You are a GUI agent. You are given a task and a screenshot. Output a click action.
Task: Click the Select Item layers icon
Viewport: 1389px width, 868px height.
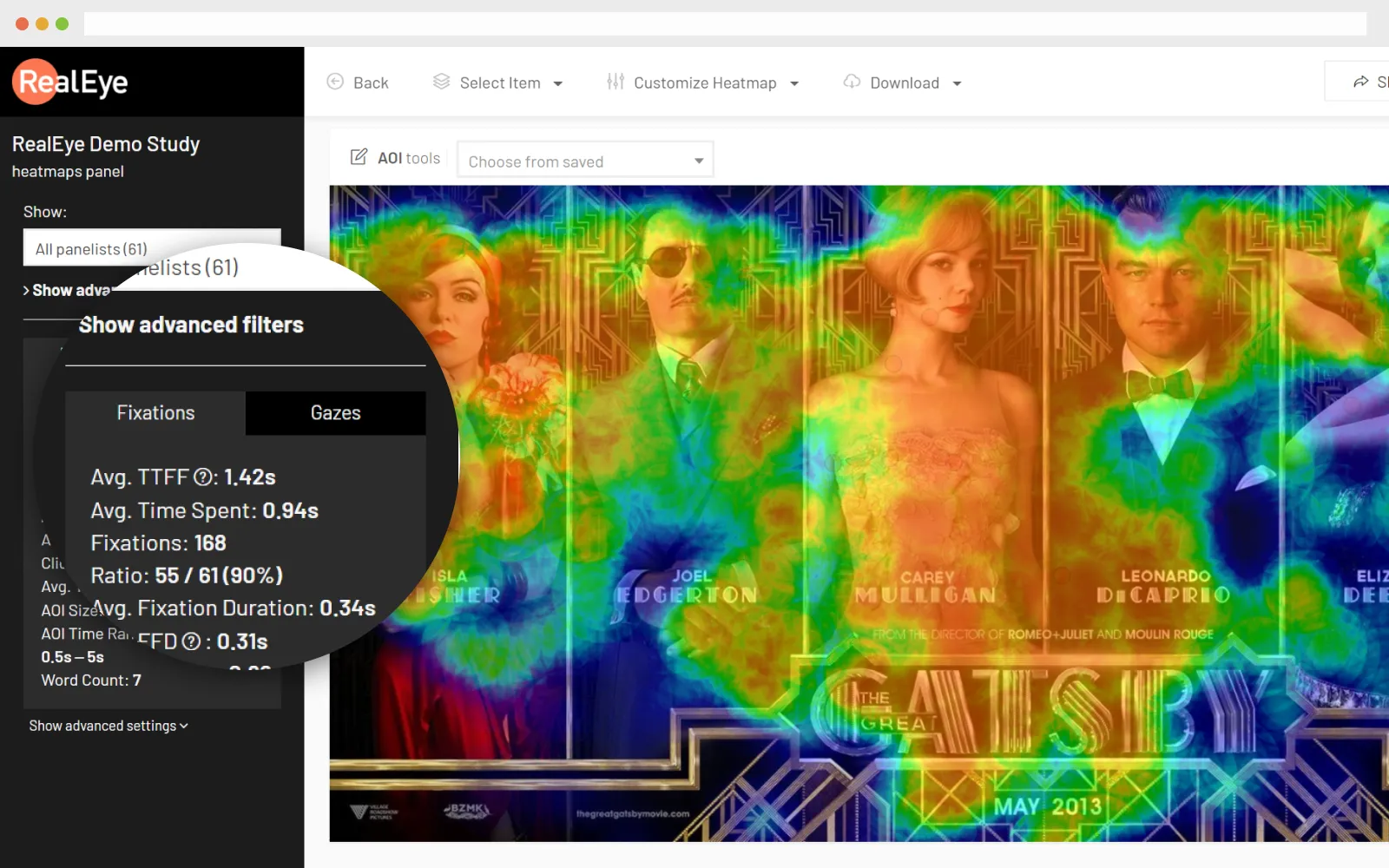tap(441, 82)
